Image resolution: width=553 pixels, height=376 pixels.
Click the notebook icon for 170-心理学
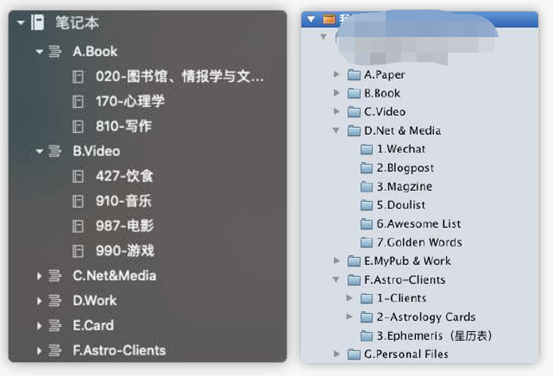click(78, 102)
